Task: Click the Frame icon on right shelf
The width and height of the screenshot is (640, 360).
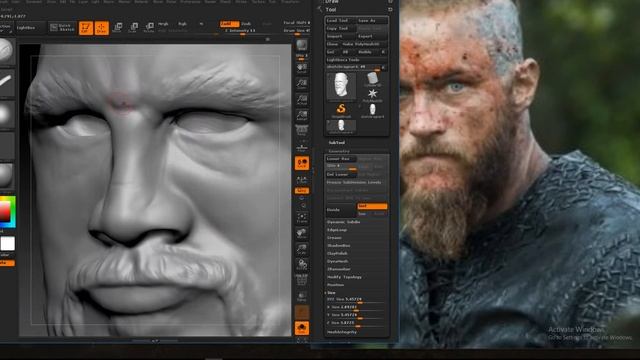Action: (302, 218)
